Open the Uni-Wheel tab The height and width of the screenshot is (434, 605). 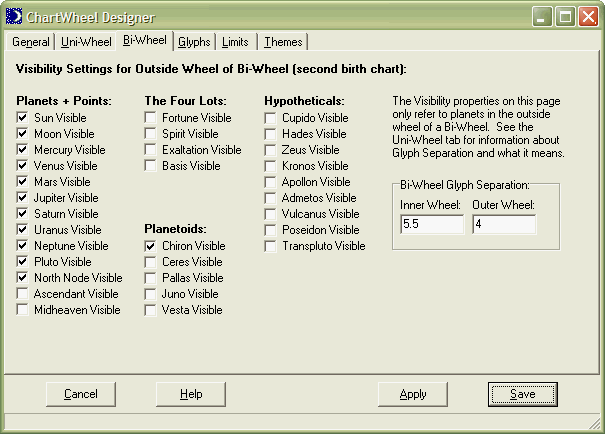[x=86, y=42]
